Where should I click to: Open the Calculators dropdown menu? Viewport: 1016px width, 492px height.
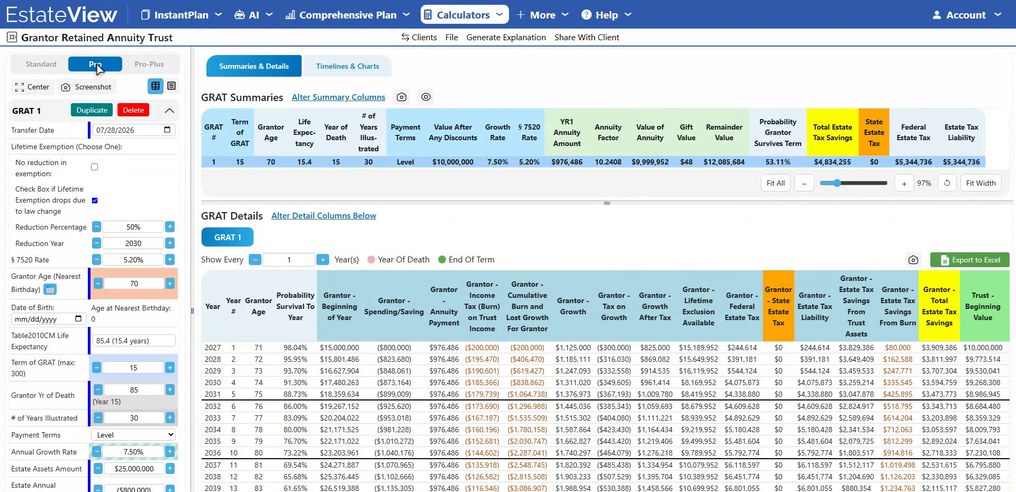[x=465, y=15]
